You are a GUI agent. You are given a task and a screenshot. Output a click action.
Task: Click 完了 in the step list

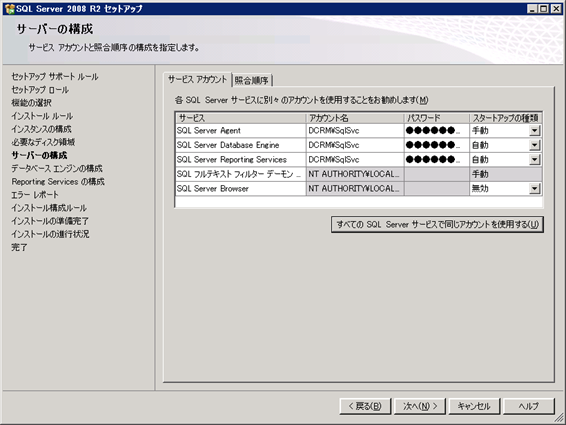19,247
